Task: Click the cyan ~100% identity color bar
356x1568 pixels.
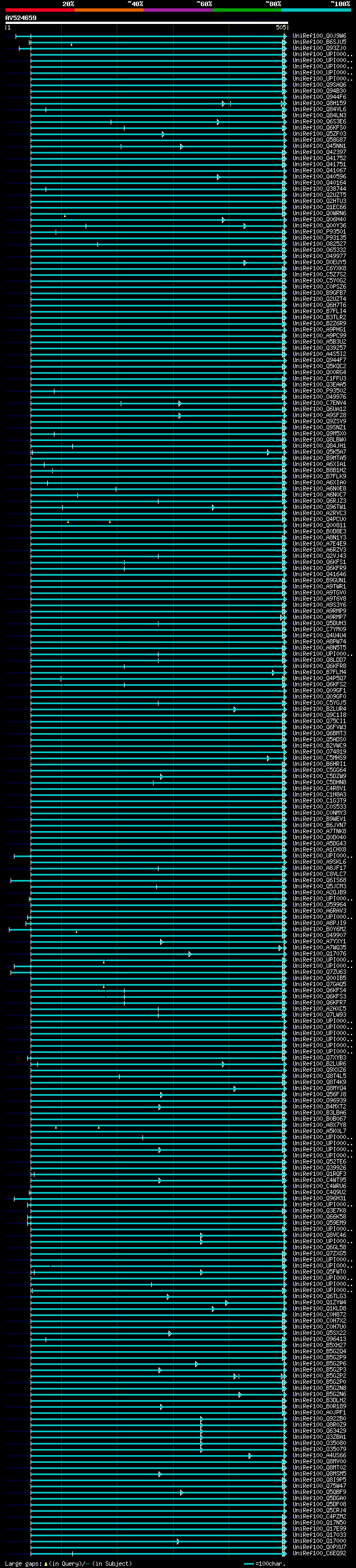Action: click(x=316, y=10)
